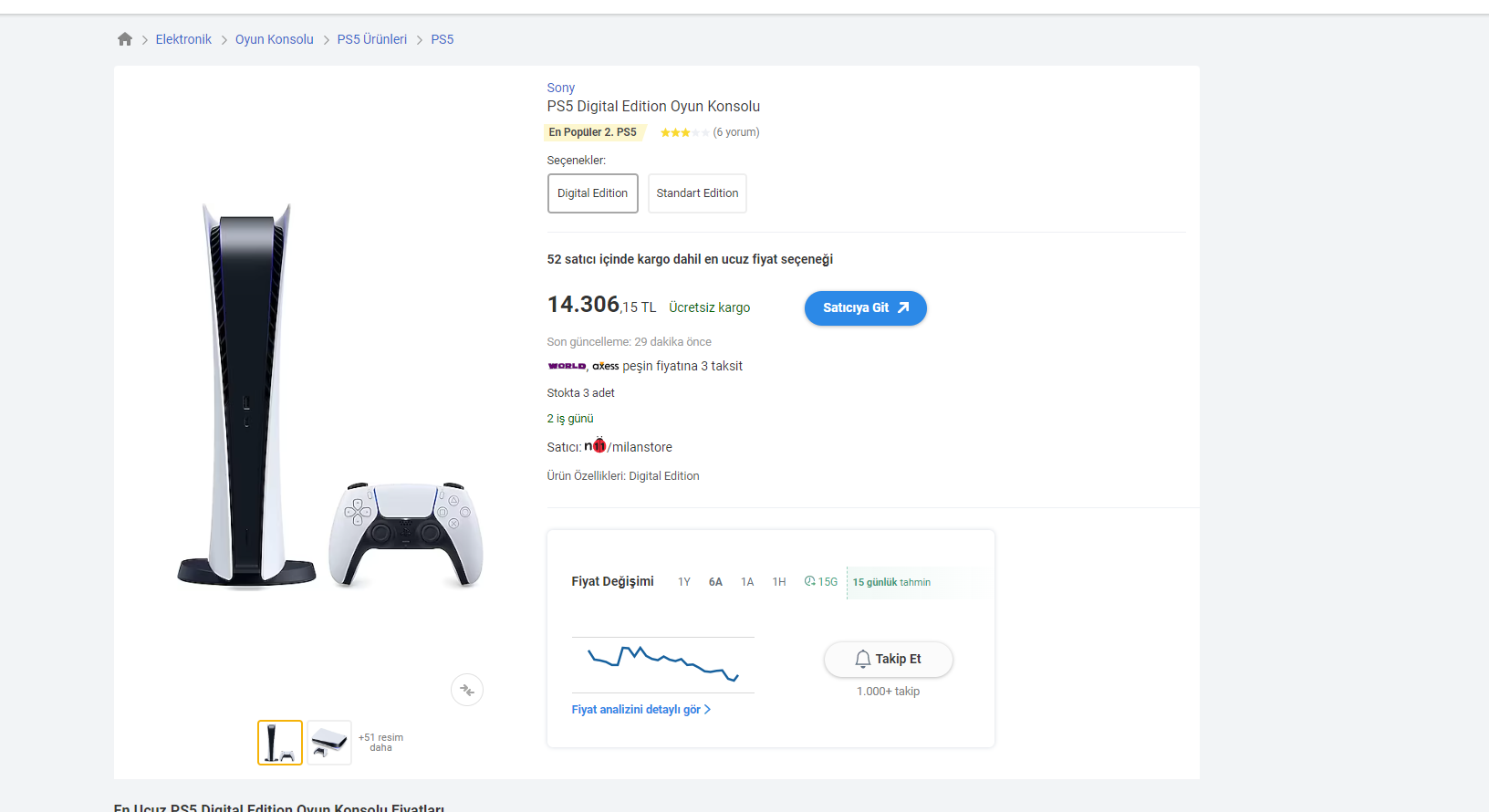Go to the home breadcrumb icon

(x=125, y=39)
